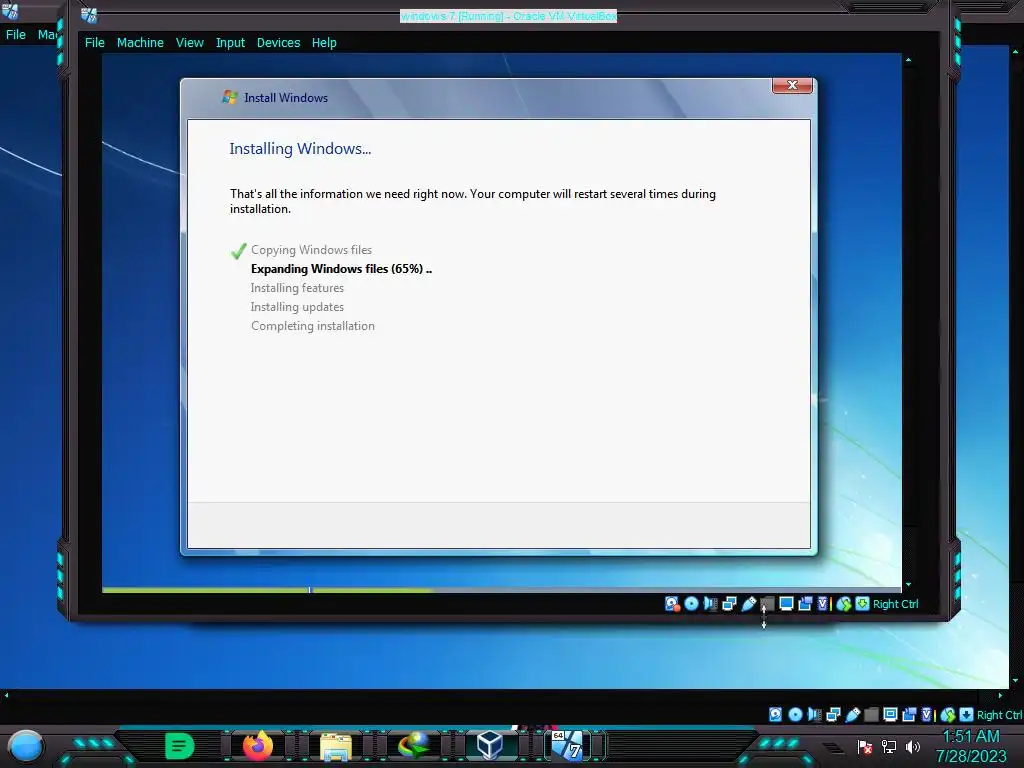Click network icon in background VirtualBox window status bar
This screenshot has height=768, width=1024.
[833, 714]
